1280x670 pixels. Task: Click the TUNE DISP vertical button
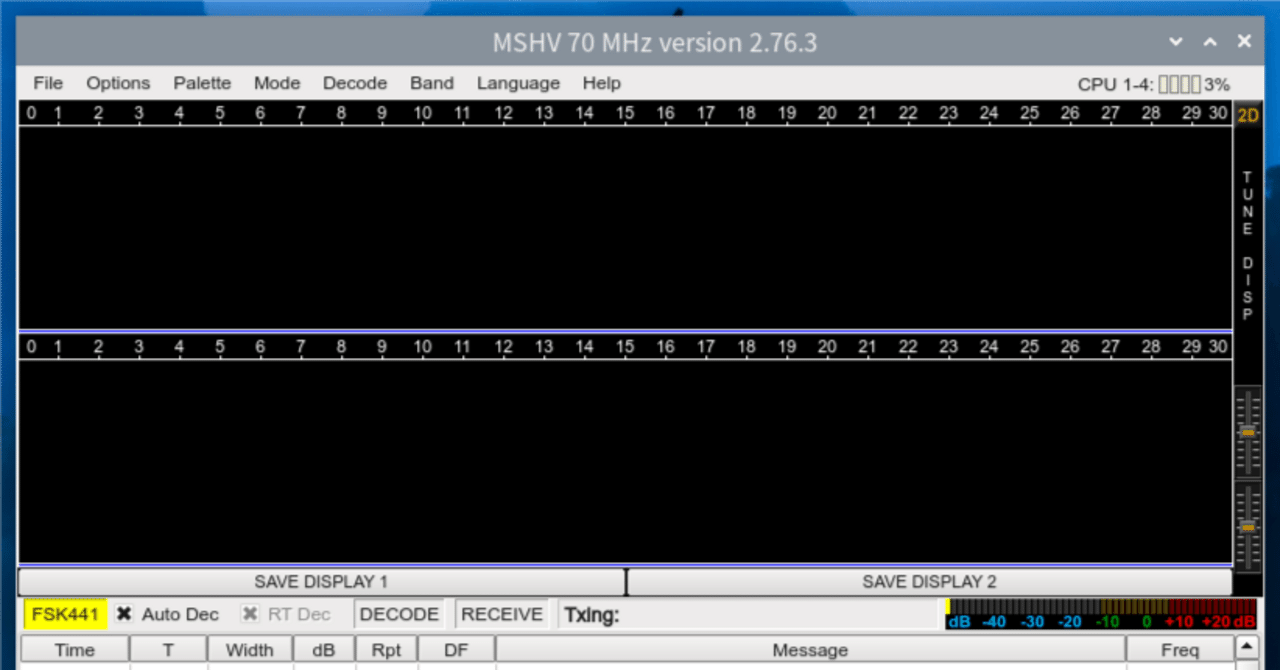pos(1247,246)
